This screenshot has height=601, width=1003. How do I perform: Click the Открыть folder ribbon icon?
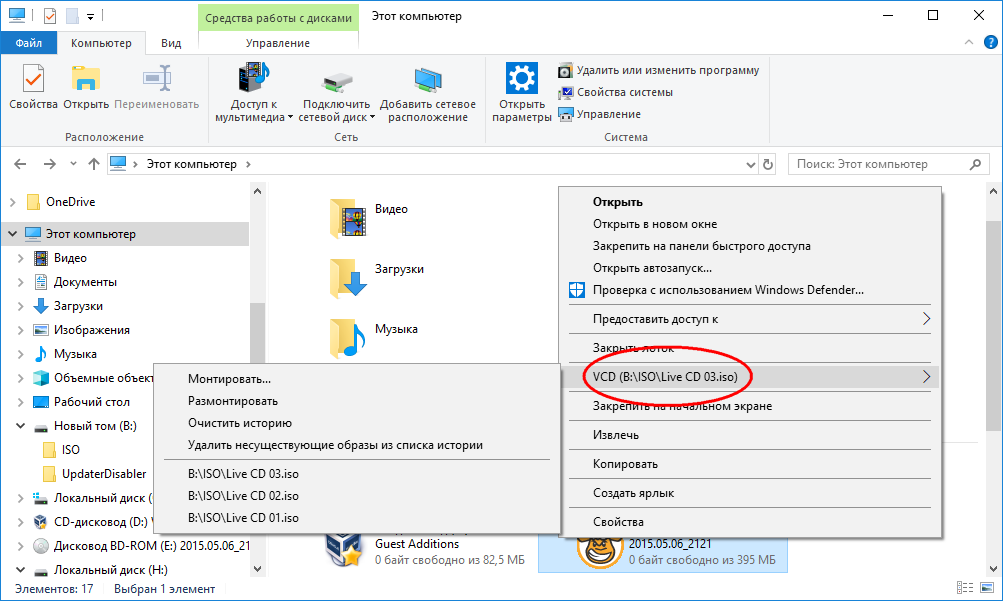coord(86,79)
